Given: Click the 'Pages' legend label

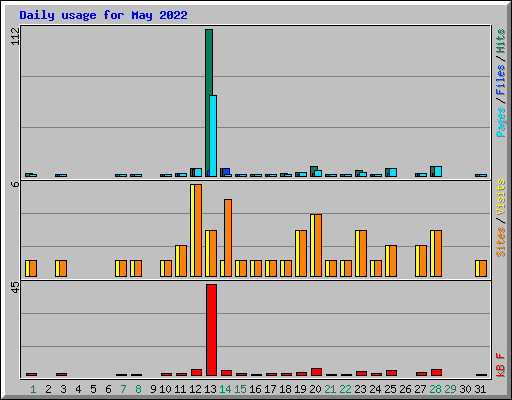Looking at the screenshot, I should point(501,122).
